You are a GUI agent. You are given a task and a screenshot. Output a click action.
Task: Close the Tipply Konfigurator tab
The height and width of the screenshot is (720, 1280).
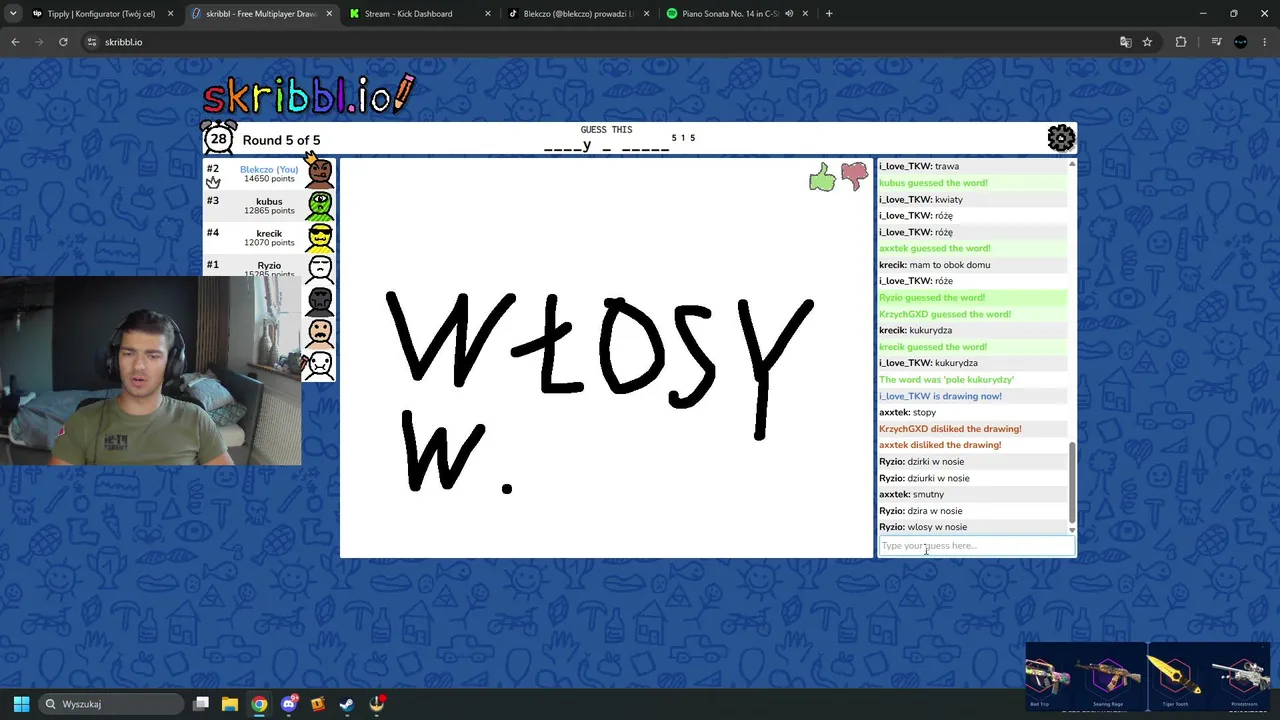[170, 14]
